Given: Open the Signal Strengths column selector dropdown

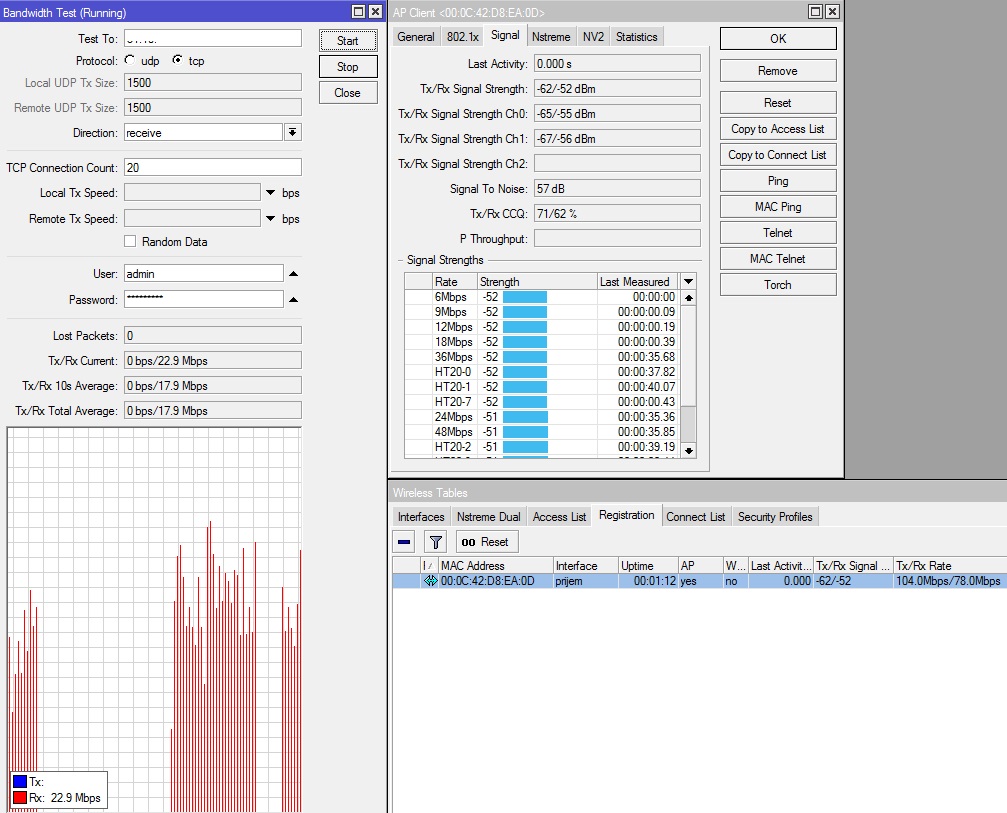Looking at the screenshot, I should 688,281.
